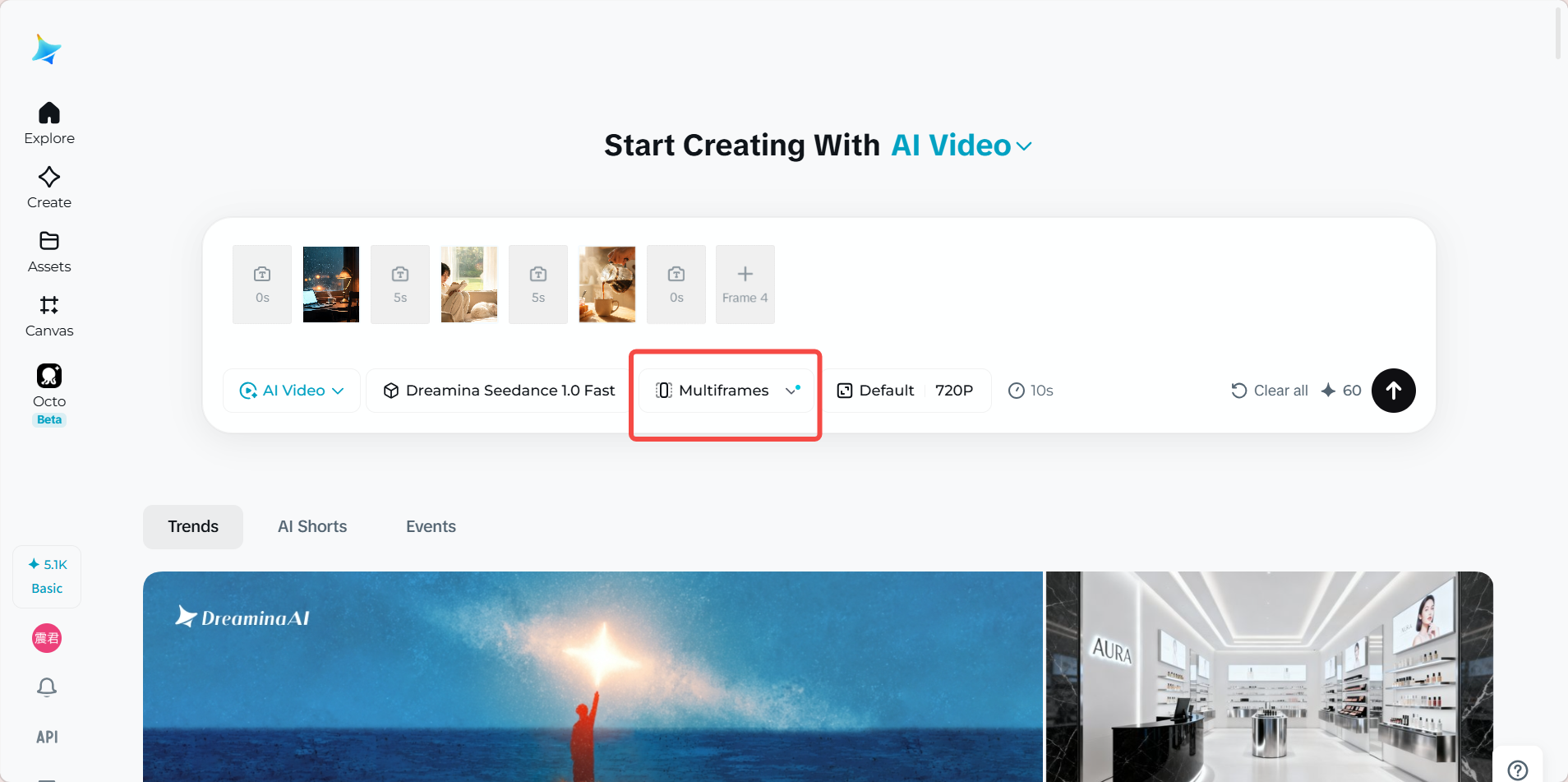Launch the Octo Beta assistant

coord(49,394)
